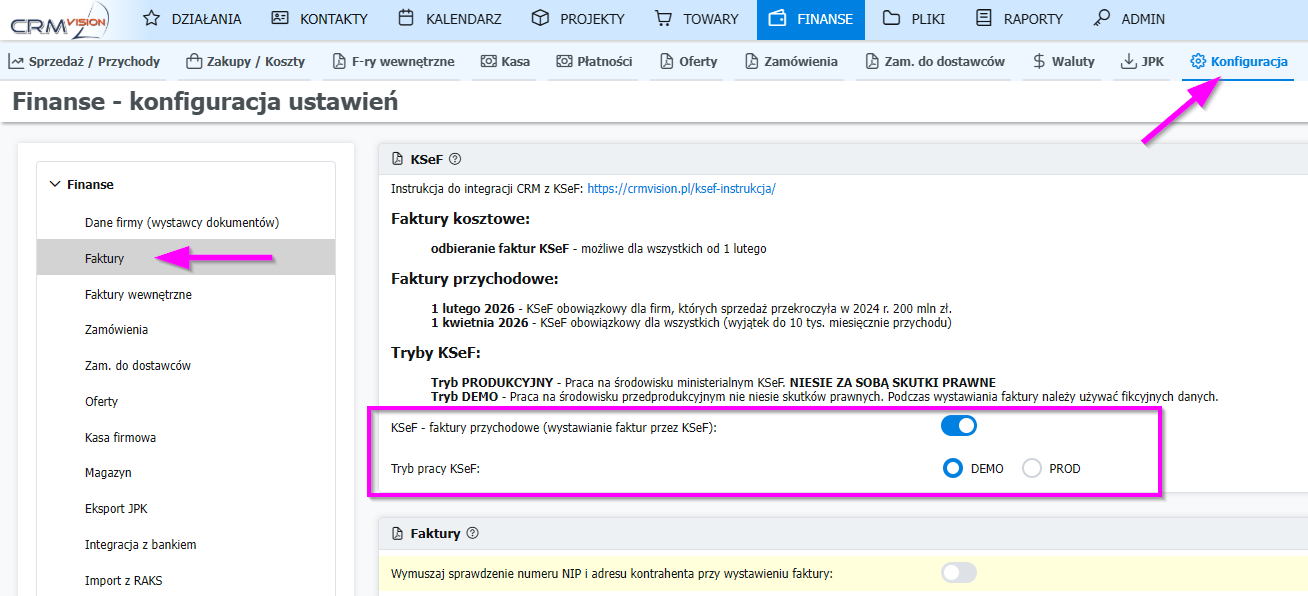Open the KSeF instruction link
Viewport: 1308px width, 596px height.
click(681, 188)
